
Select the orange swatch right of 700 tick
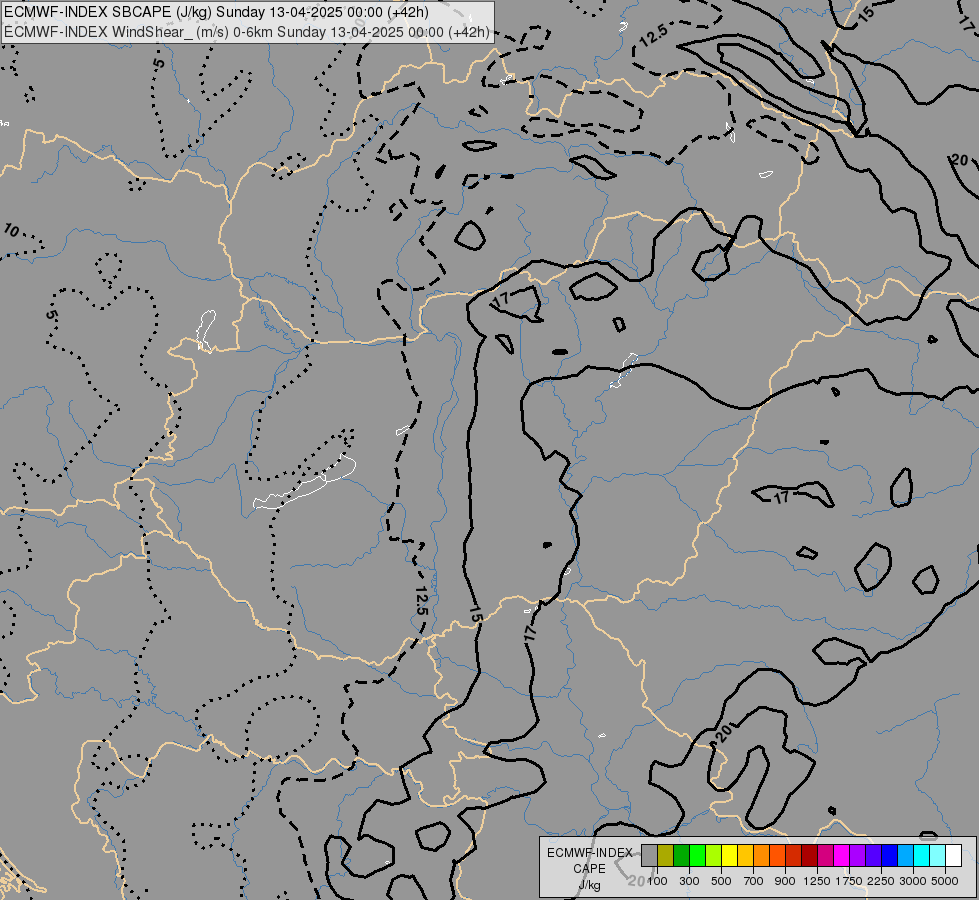tap(761, 855)
